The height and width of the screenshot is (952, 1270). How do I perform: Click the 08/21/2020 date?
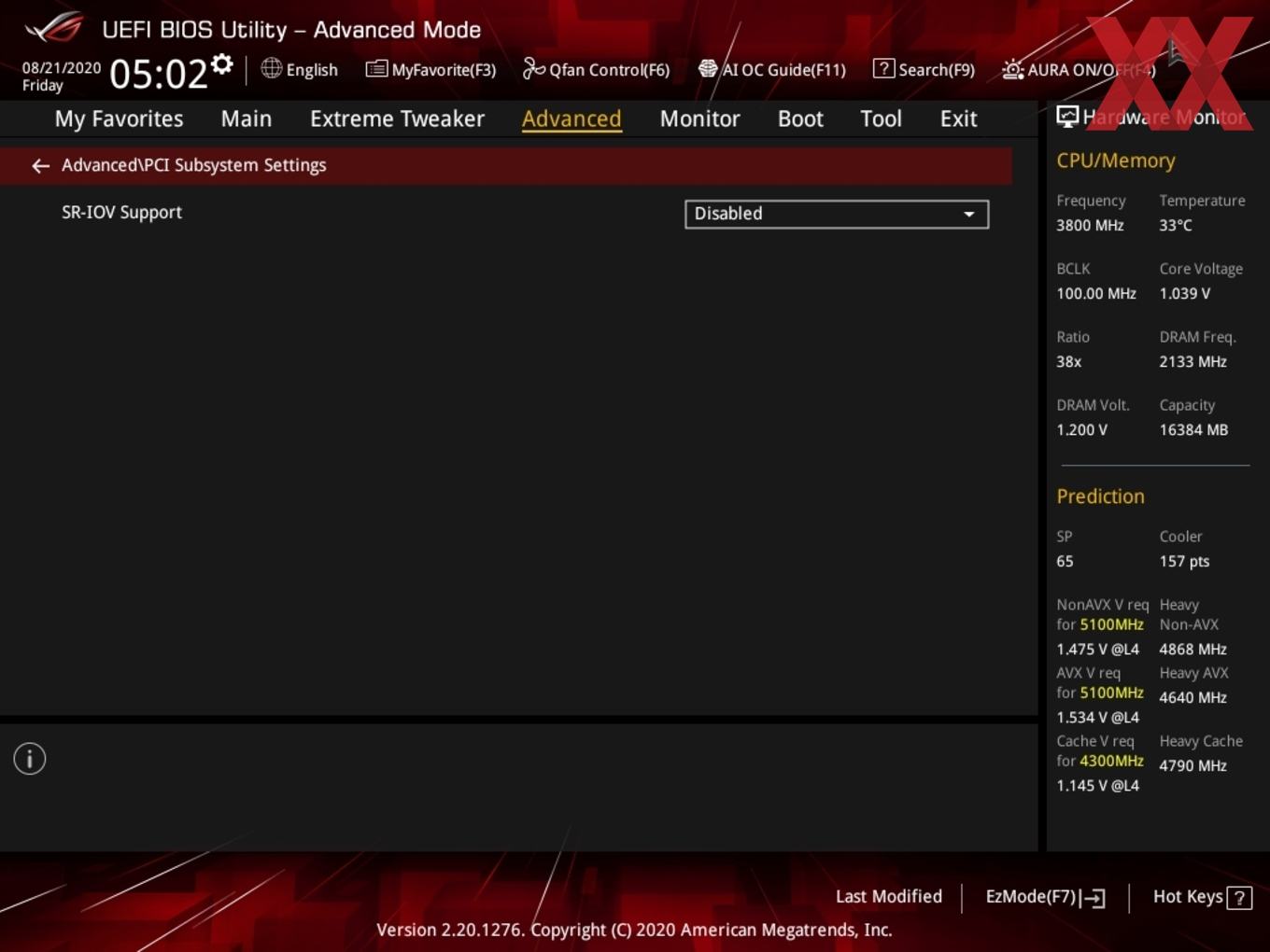click(62, 68)
